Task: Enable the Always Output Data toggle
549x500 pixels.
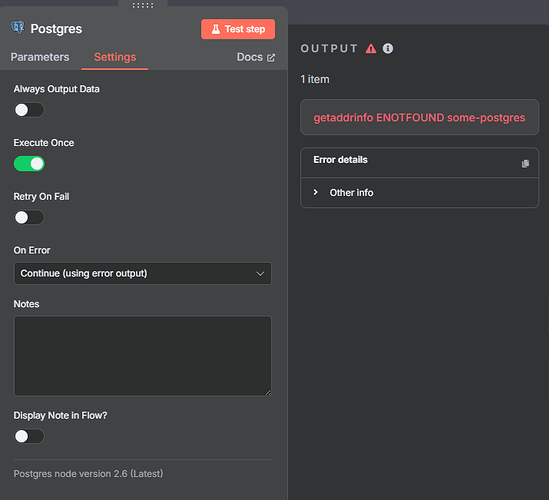Action: (x=29, y=110)
